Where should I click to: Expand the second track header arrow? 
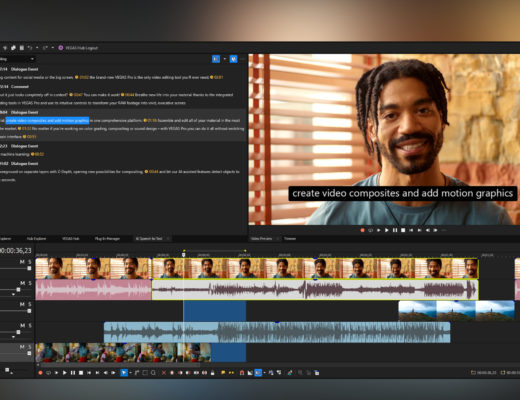click(13, 294)
